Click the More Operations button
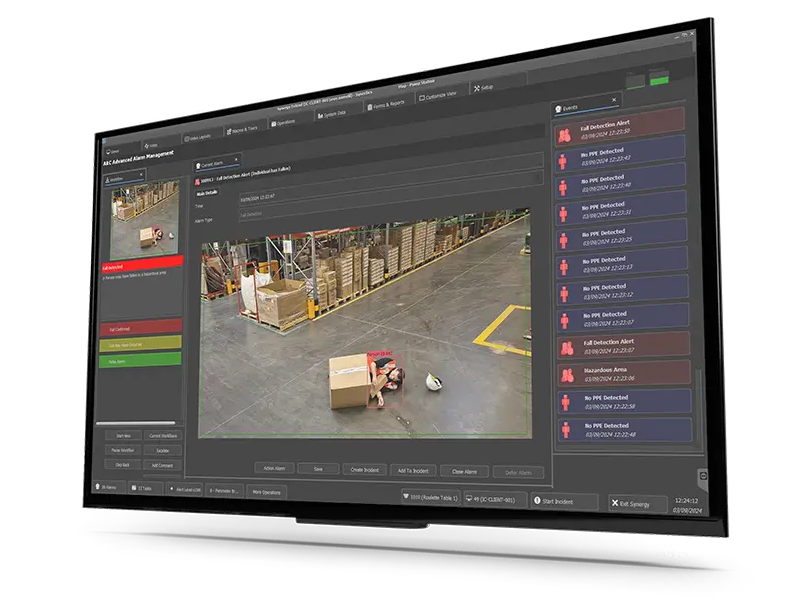The height and width of the screenshot is (610, 810). 265,492
